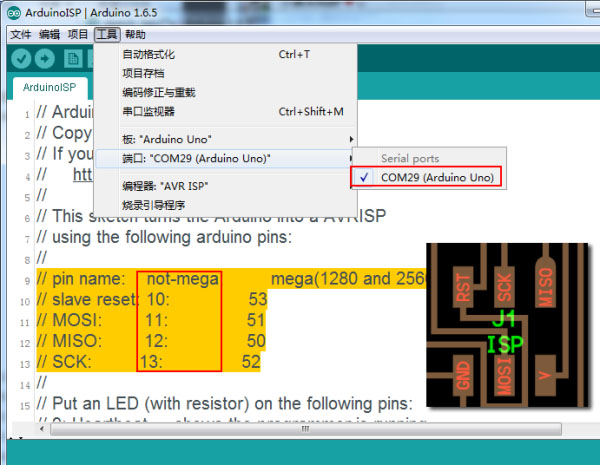Image resolution: width=600 pixels, height=465 pixels.
Task: Click "mega(1280 and 256" text on line 9
Action: [x=349, y=279]
